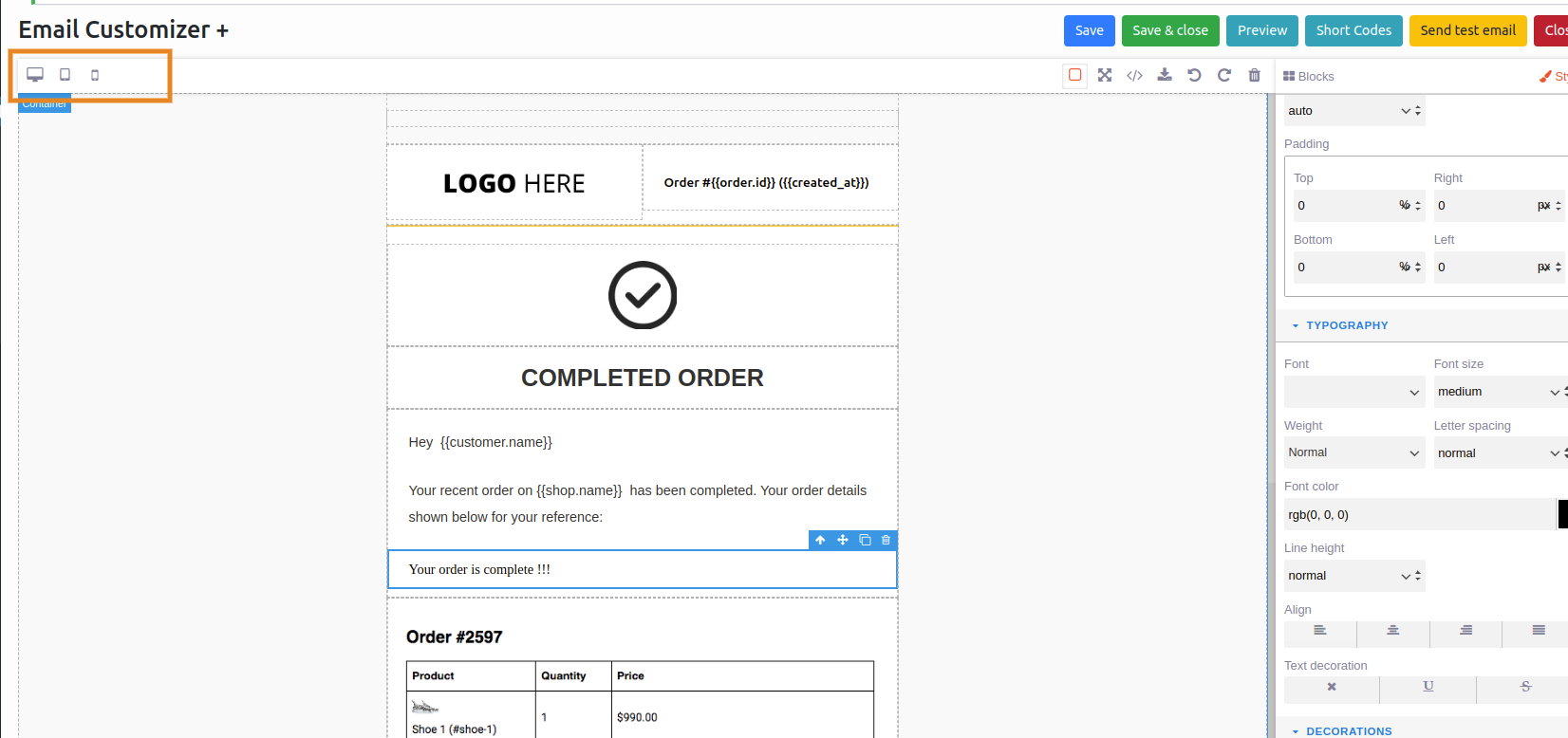View the template source code
Image resolution: width=1568 pixels, height=738 pixels.
pos(1134,75)
